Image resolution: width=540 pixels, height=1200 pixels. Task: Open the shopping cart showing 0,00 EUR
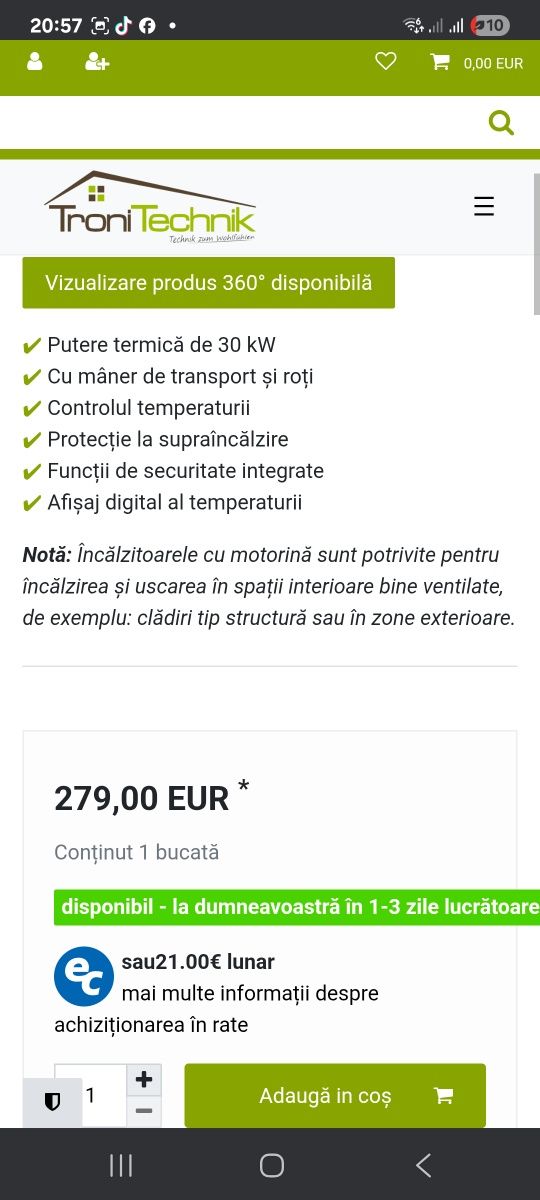[x=477, y=63]
